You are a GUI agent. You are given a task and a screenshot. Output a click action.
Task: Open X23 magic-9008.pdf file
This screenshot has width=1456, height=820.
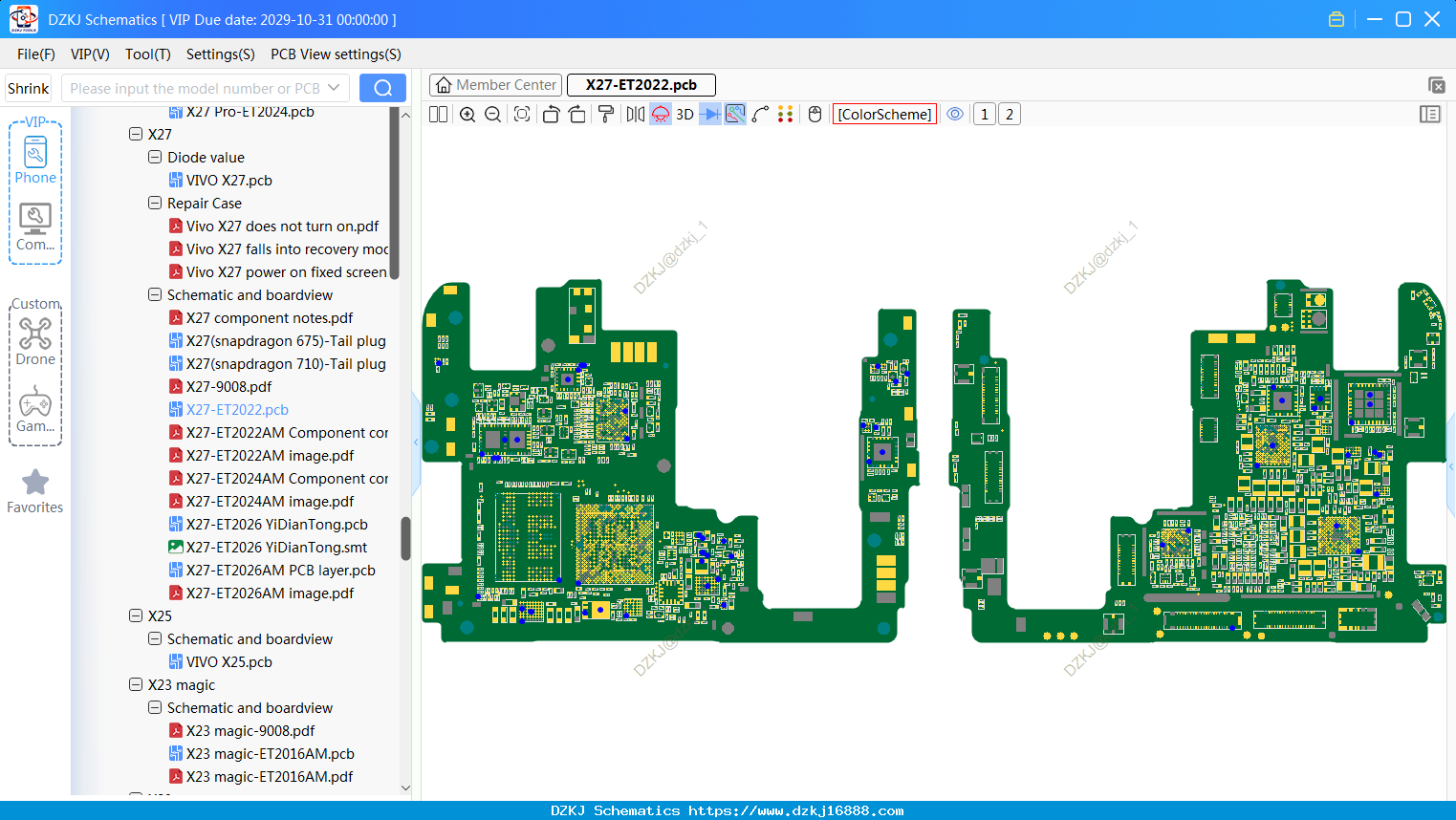pyautogui.click(x=250, y=731)
